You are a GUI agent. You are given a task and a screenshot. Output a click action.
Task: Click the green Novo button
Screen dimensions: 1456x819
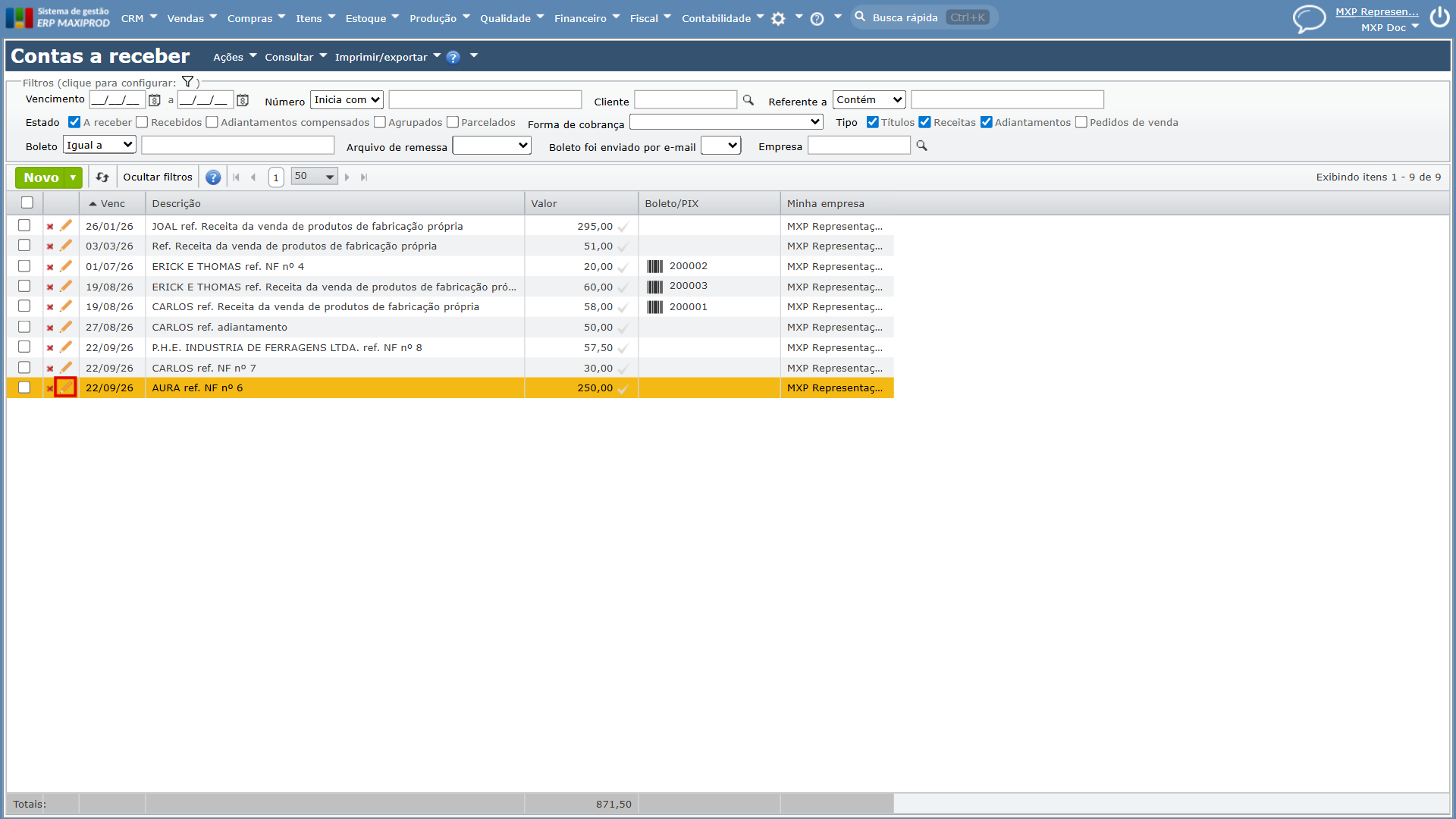41,177
